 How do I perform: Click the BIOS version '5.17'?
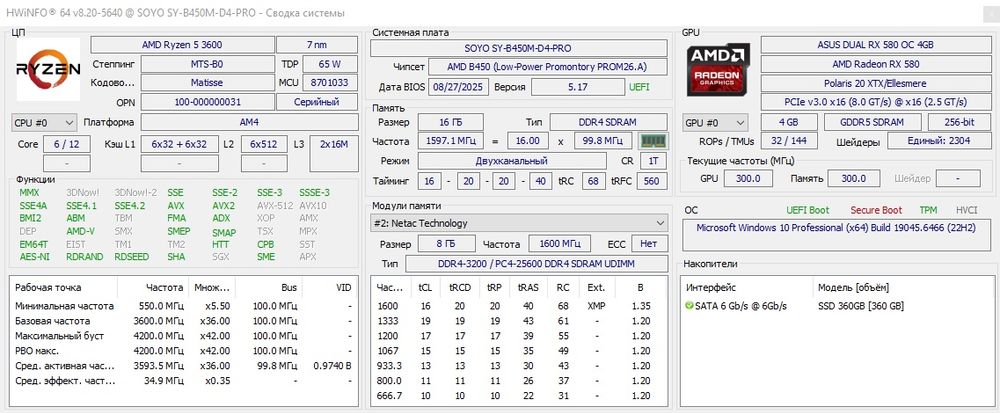click(578, 87)
